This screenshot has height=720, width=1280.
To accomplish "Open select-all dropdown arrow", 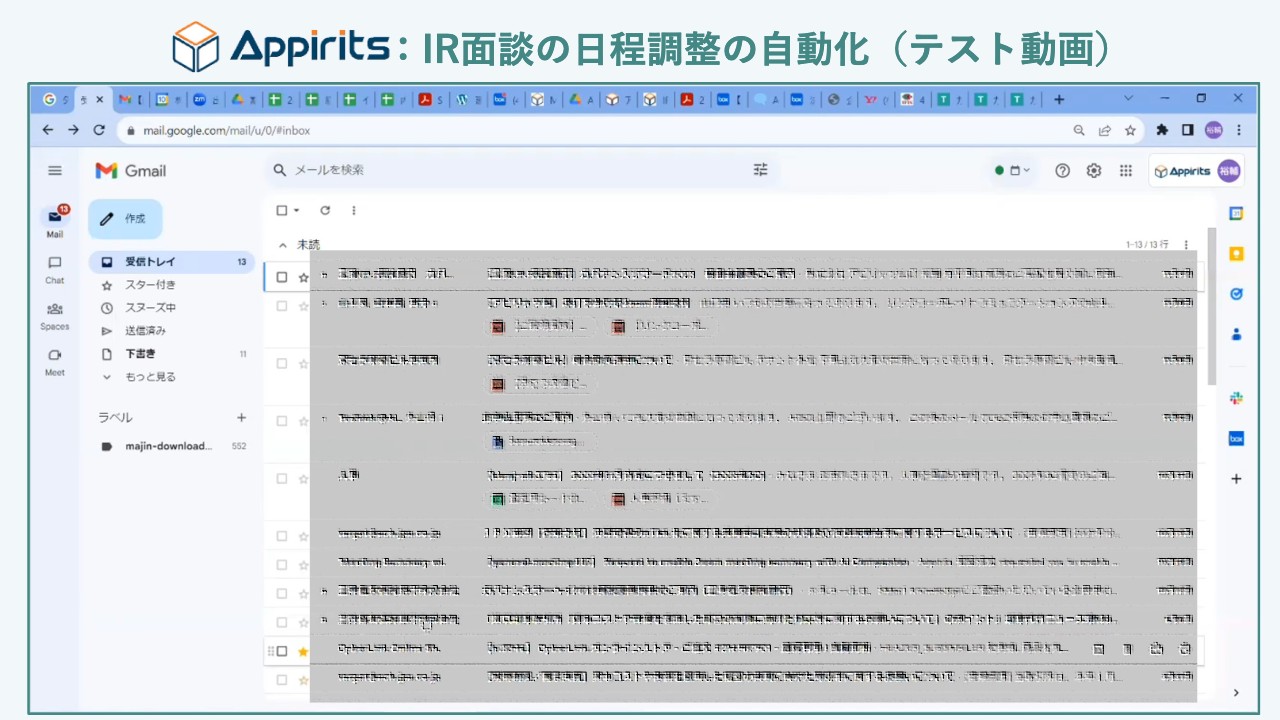I will 296,210.
